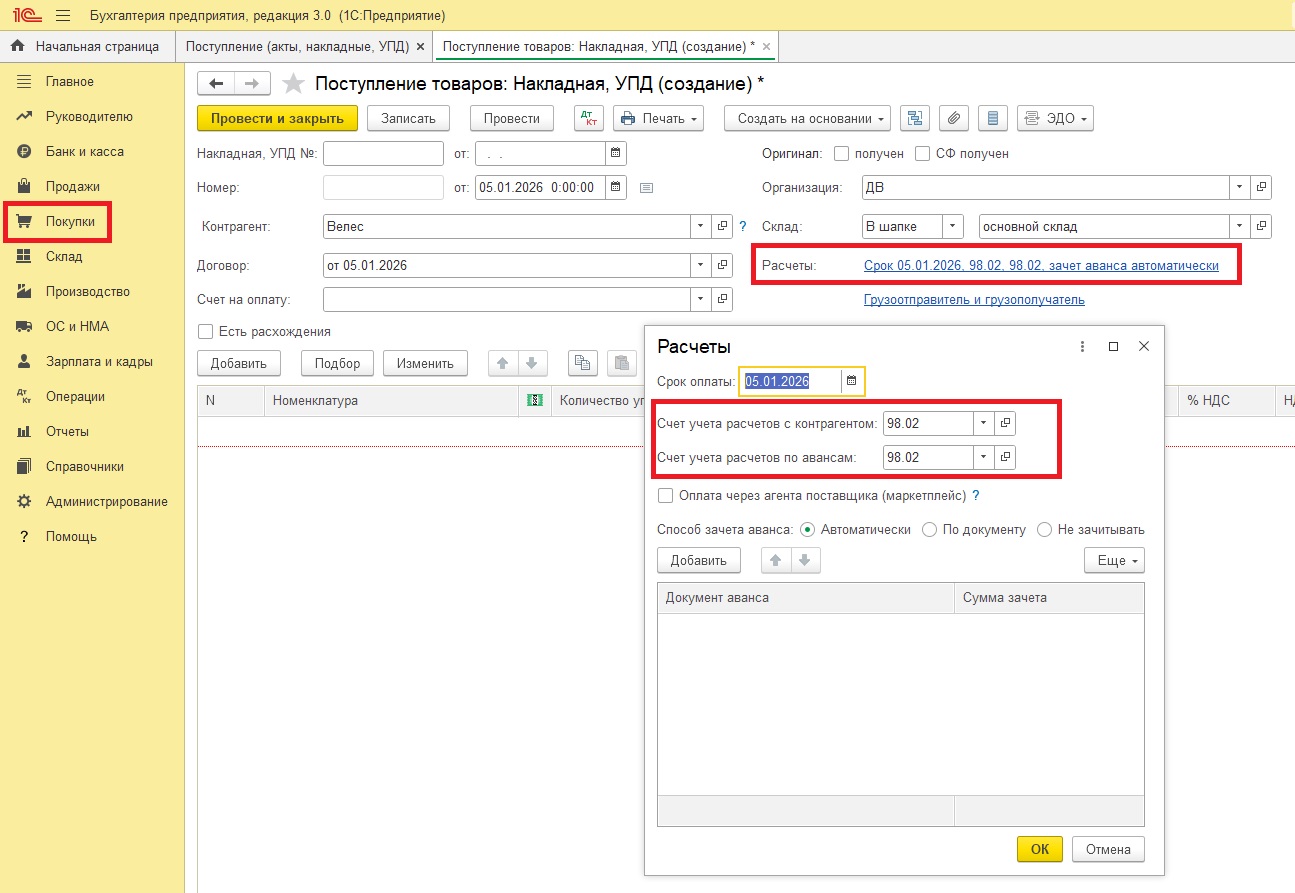Open calendar for the Накладная, УПД date

point(617,154)
